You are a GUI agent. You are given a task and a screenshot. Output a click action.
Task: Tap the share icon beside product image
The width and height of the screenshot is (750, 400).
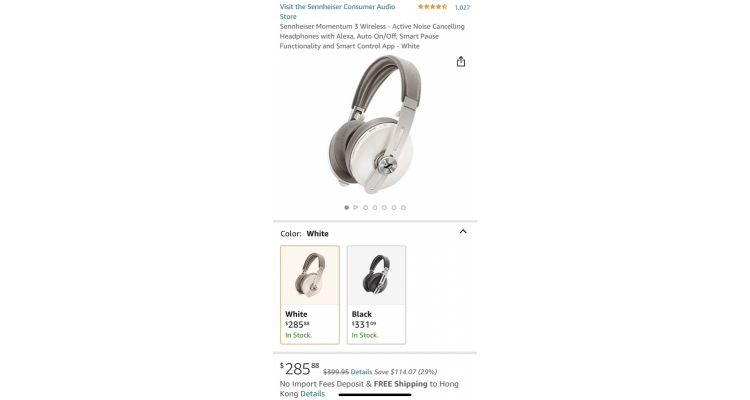tap(461, 62)
